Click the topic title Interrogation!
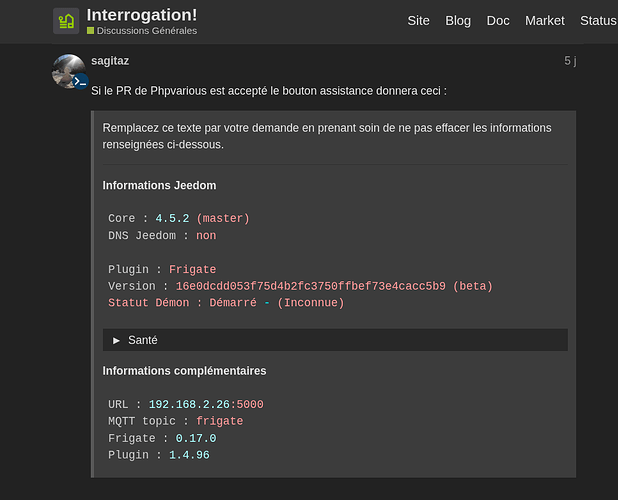 click(x=142, y=15)
